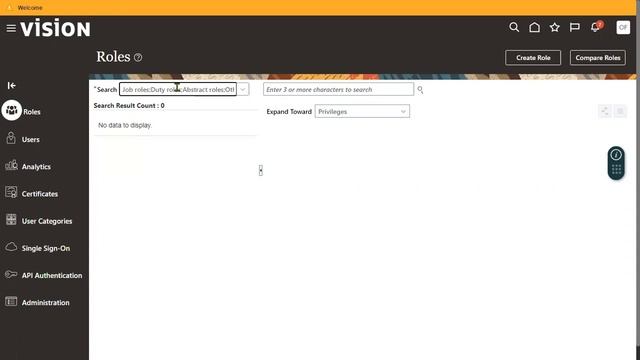Focus the role types search field

(x=178, y=89)
